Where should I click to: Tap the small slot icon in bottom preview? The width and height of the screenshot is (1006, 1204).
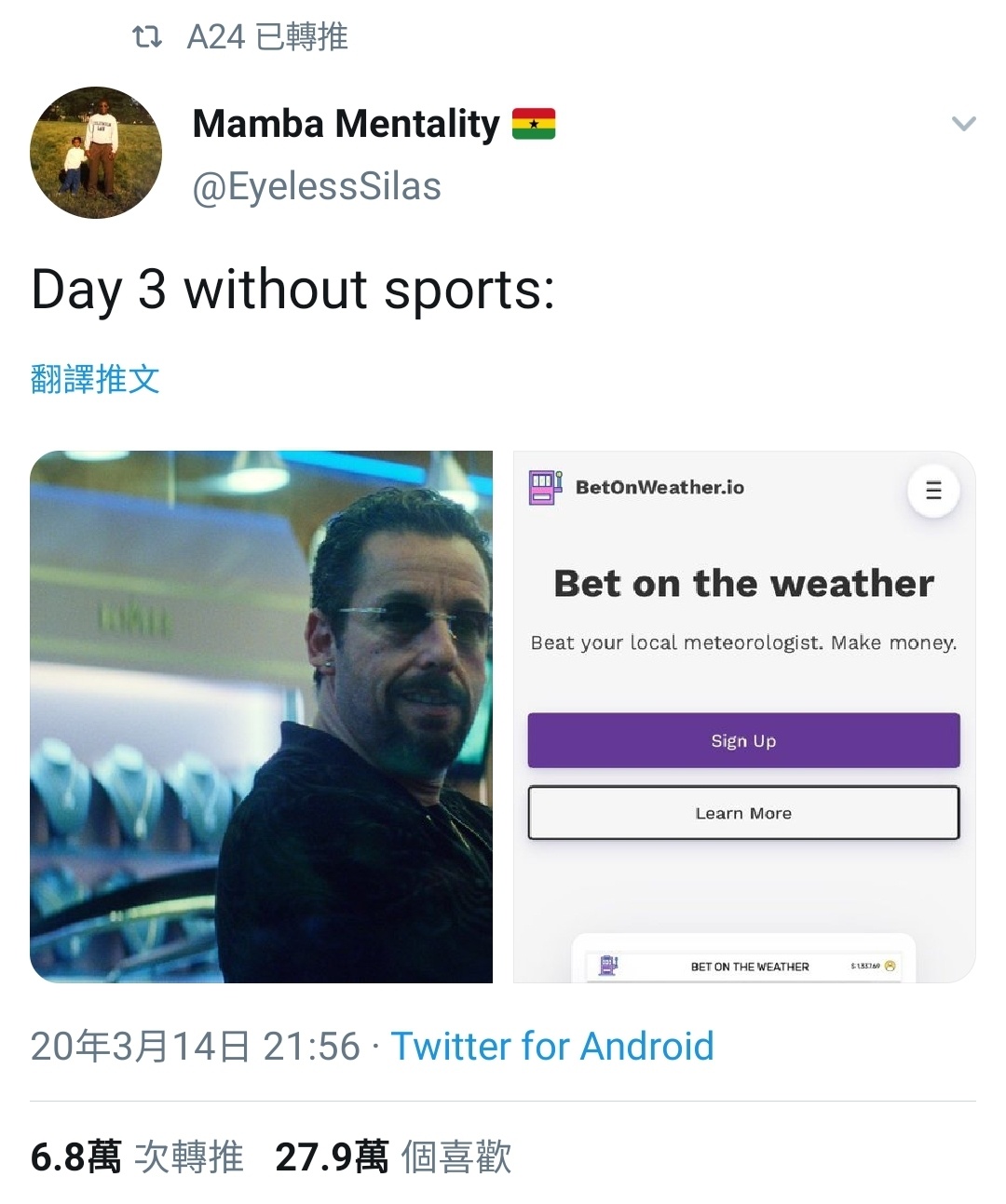pyautogui.click(x=608, y=966)
